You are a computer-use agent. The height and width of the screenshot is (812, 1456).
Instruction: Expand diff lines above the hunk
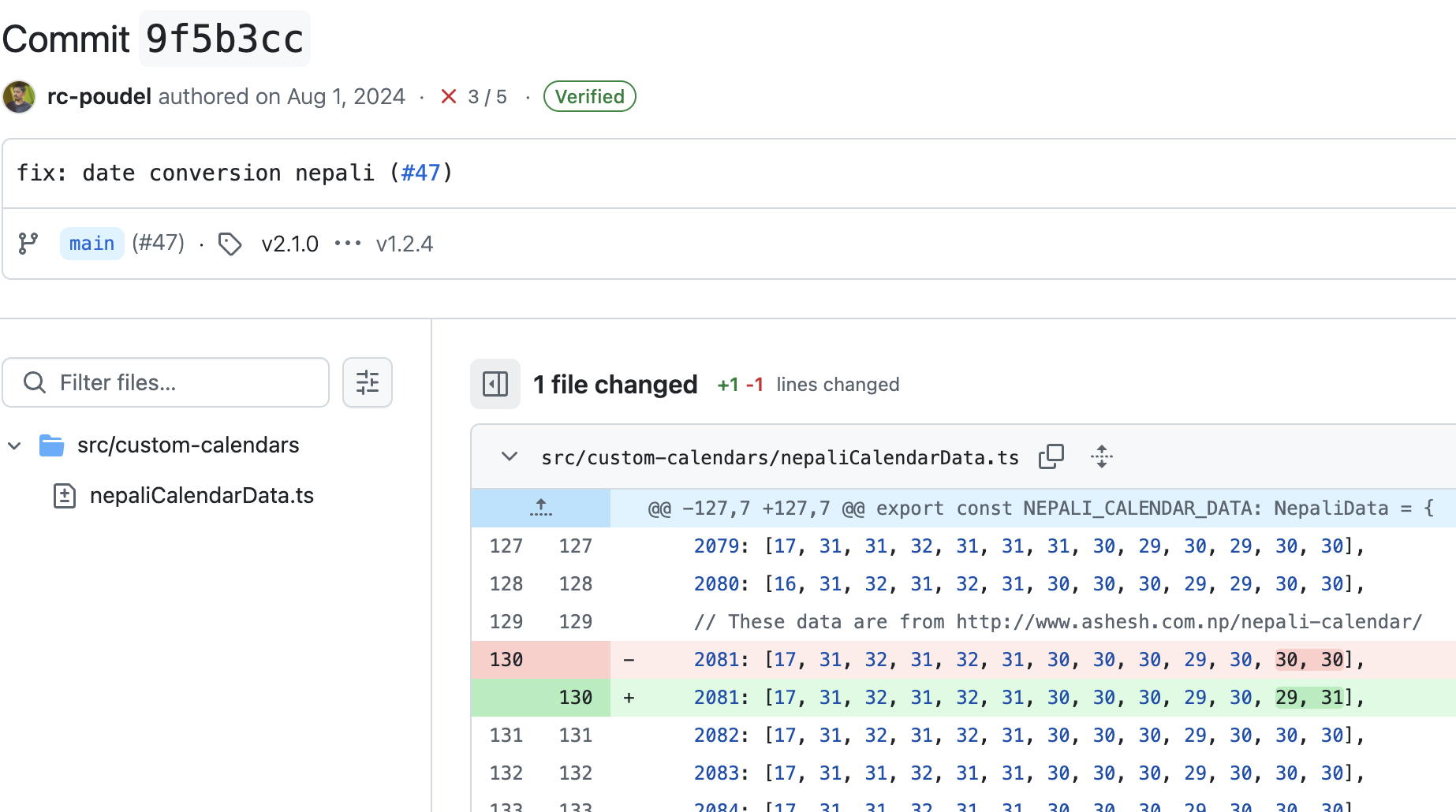(541, 508)
